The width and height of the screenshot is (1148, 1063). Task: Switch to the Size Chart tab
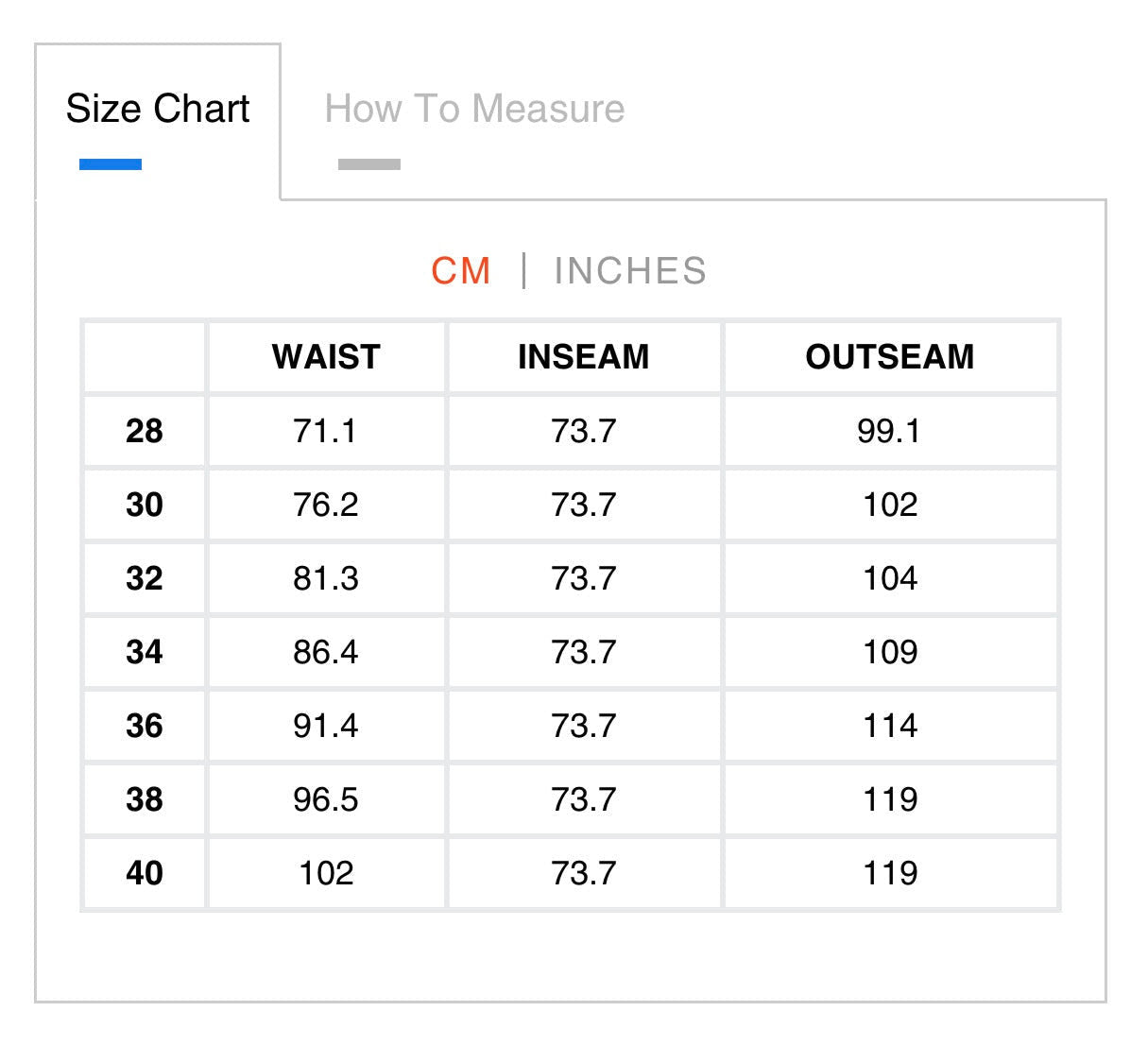point(158,110)
